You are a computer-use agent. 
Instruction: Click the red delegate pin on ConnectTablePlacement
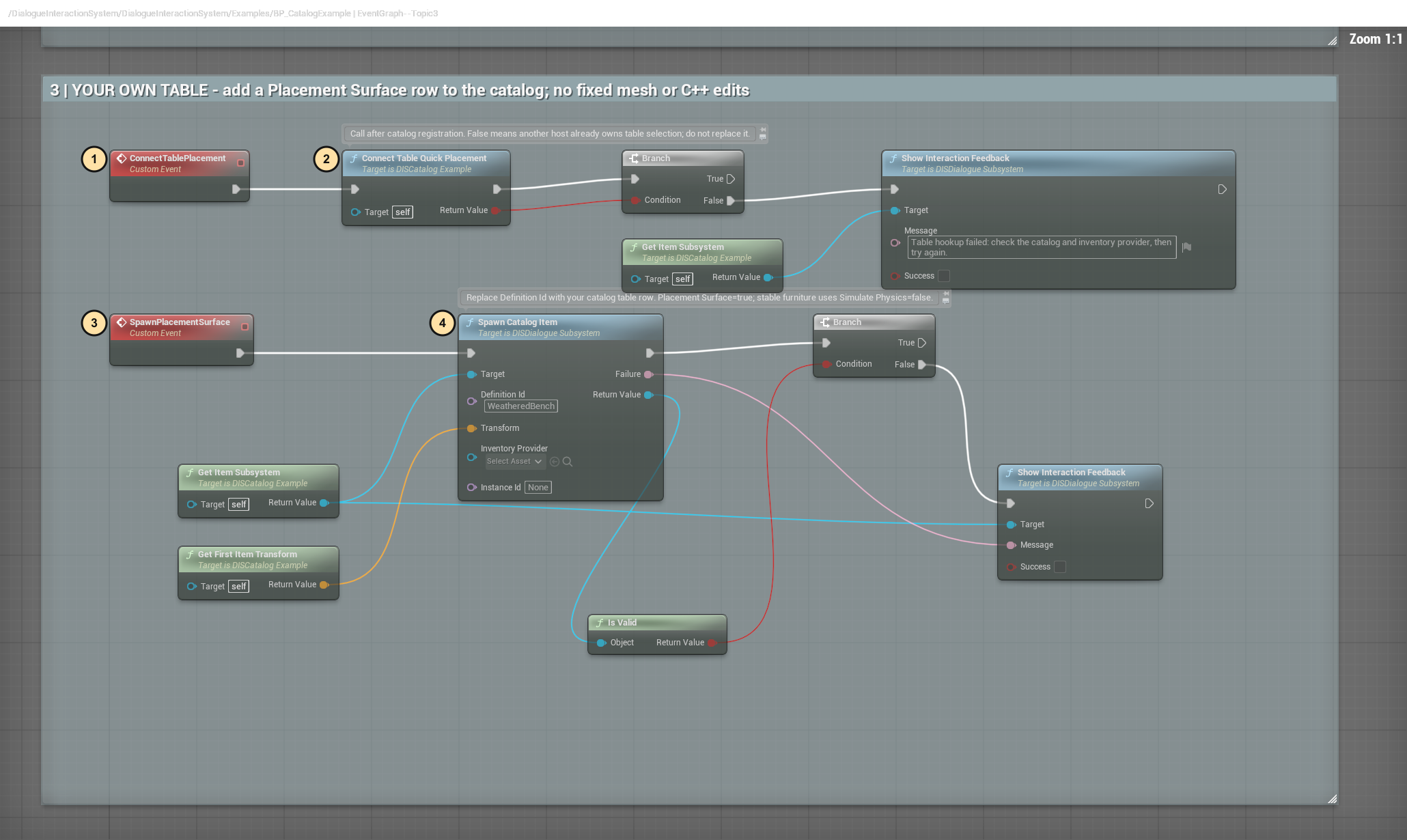(x=241, y=163)
